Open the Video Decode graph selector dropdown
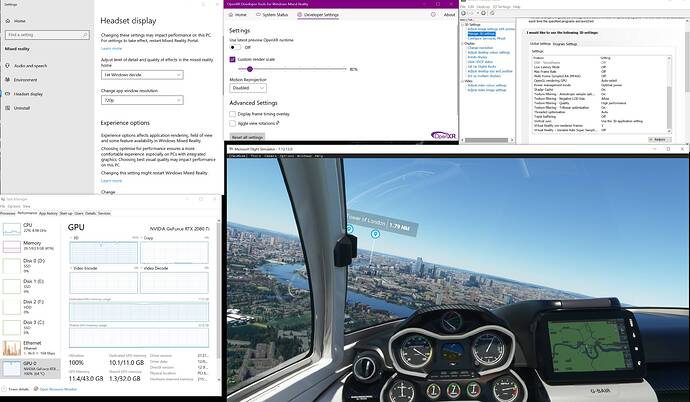Screen dimensions: 690x402 154,268
